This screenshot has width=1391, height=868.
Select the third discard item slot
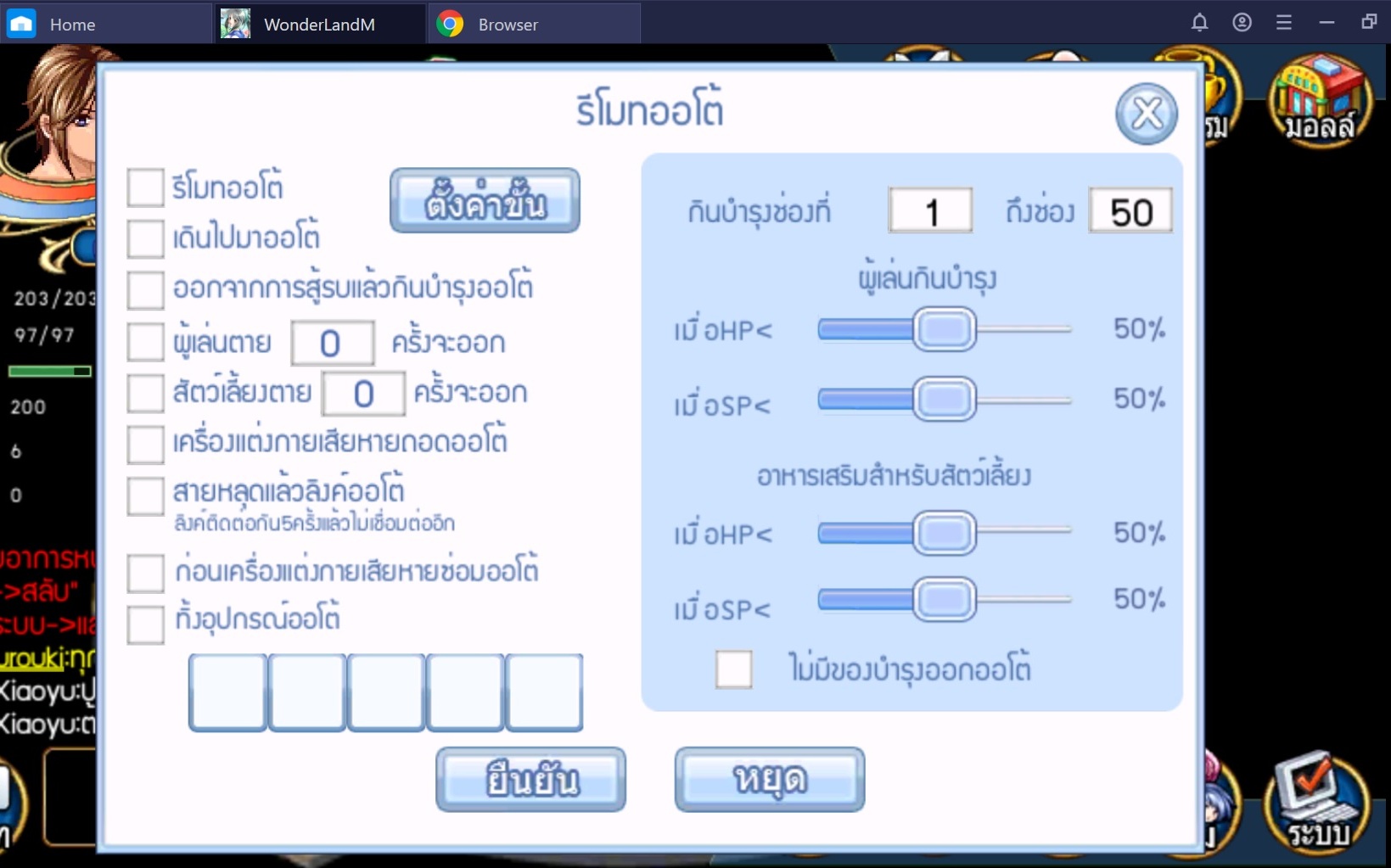(385, 692)
